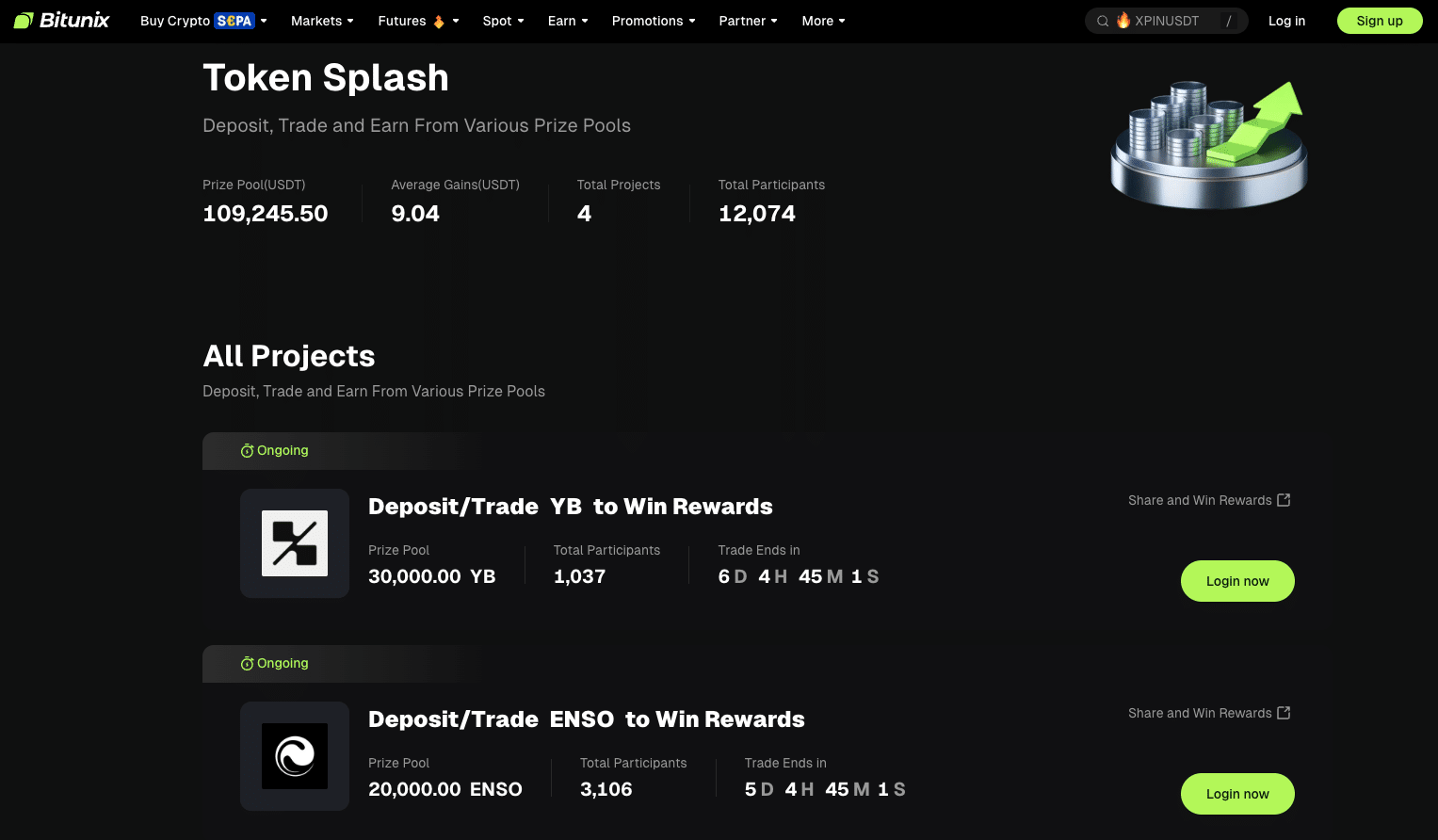Click the ENSO trade countdown timer
Screen dimensions: 1438x840
point(825,789)
